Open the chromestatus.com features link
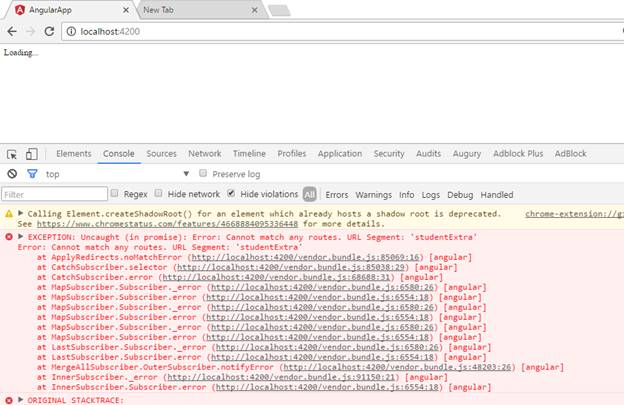 tap(167, 224)
